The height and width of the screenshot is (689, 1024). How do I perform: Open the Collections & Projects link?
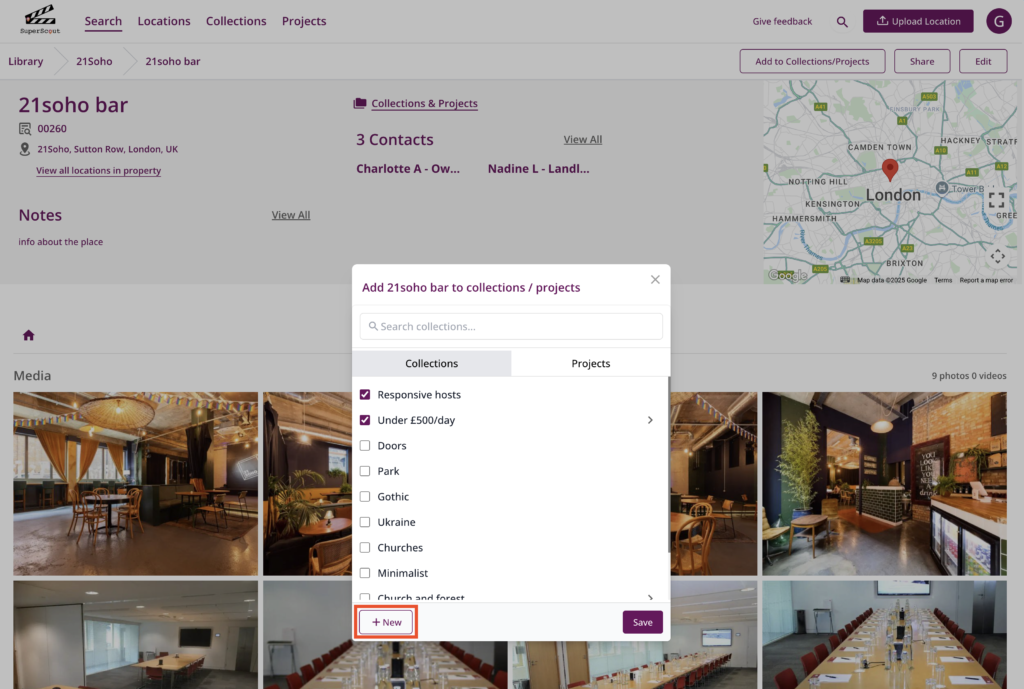tap(424, 103)
